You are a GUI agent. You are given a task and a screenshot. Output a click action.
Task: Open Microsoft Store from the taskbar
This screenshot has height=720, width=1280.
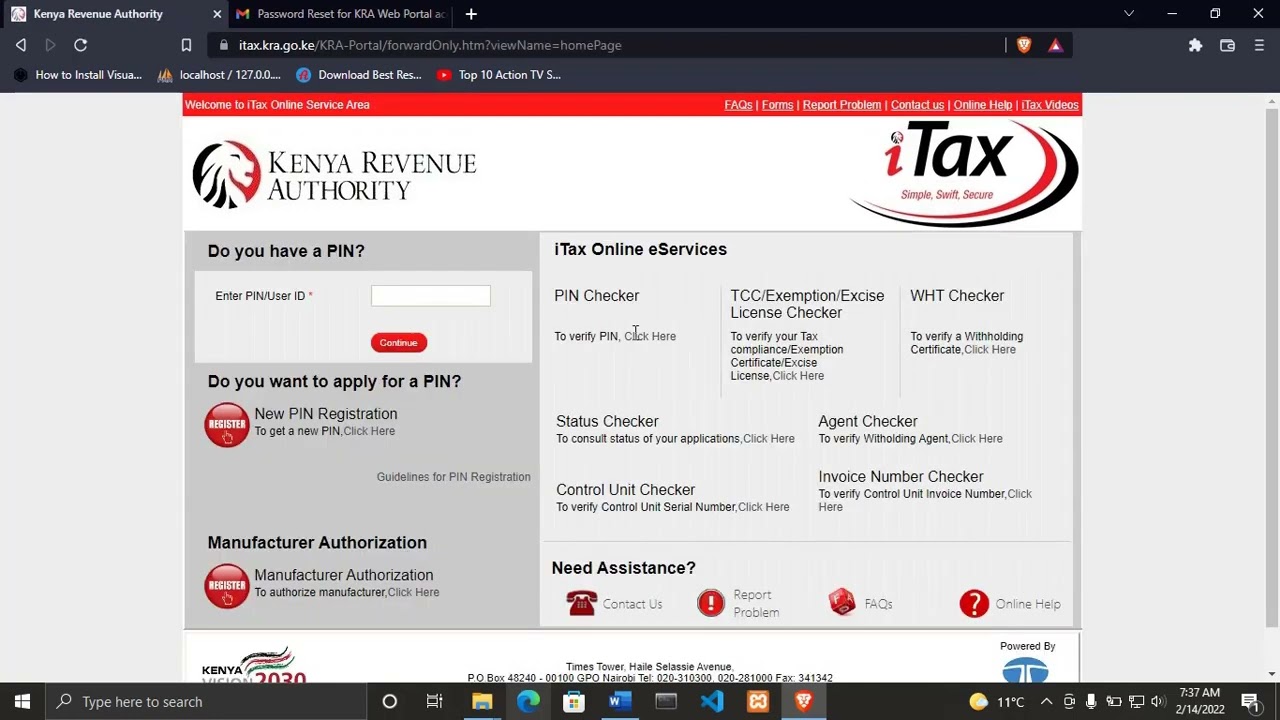point(574,701)
